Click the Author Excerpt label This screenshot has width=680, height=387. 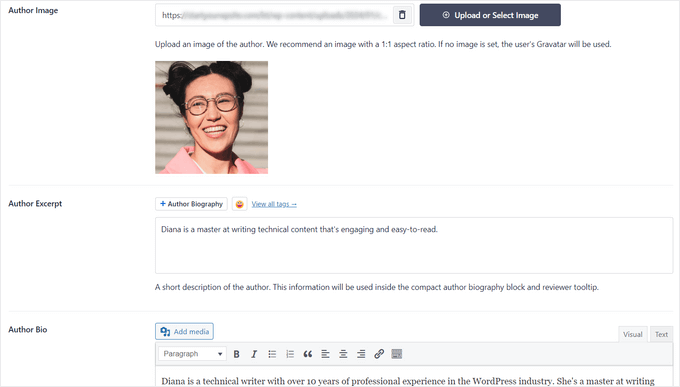click(35, 203)
